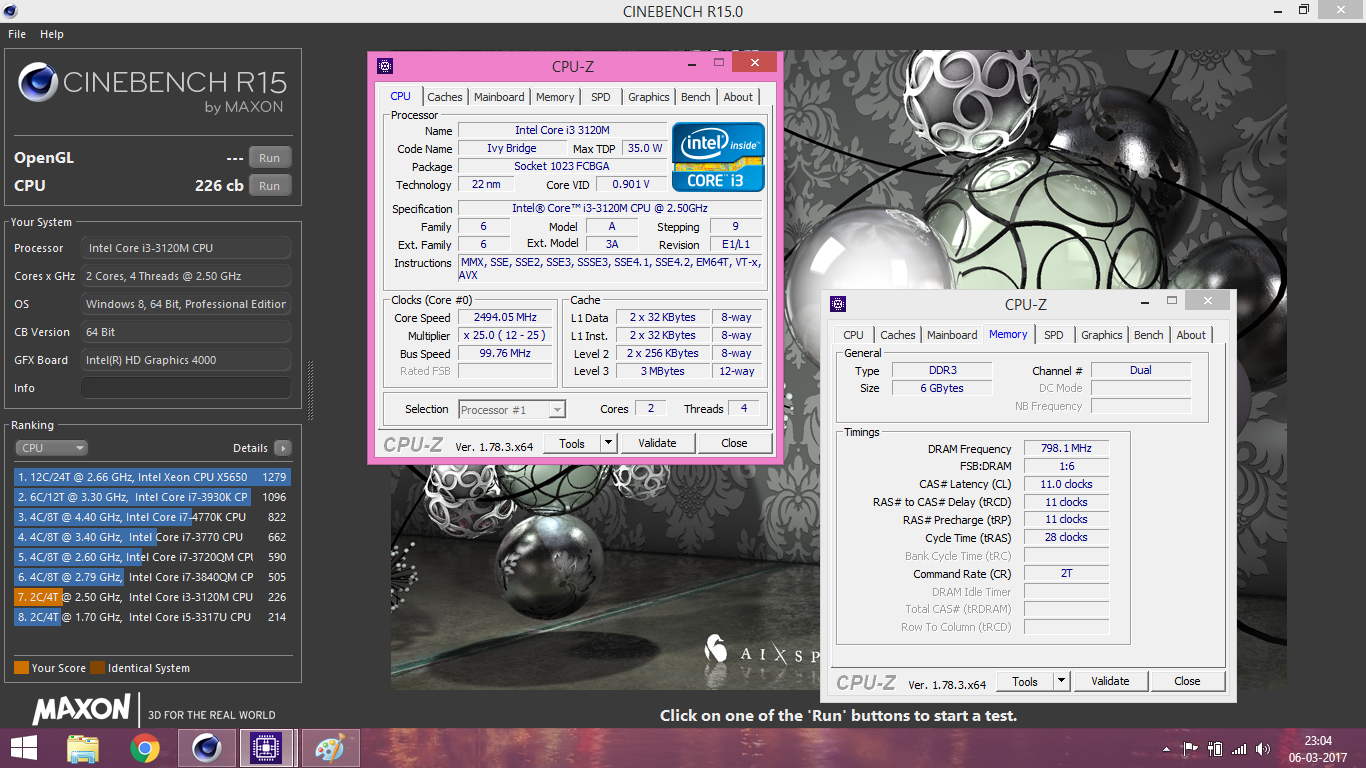
Task: Select ranking row Core i7-3720QM
Action: point(152,557)
